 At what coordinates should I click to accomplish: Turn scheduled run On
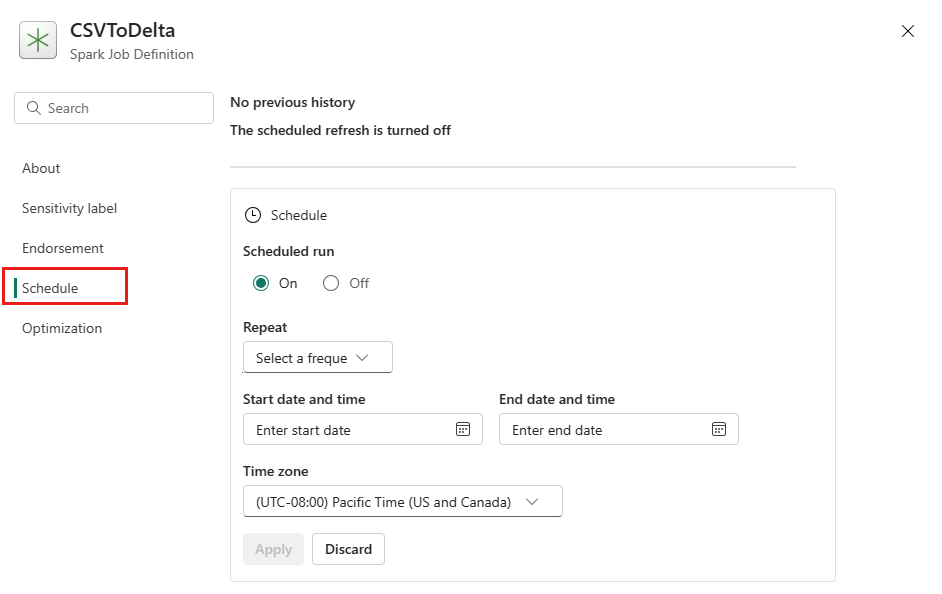pos(261,283)
